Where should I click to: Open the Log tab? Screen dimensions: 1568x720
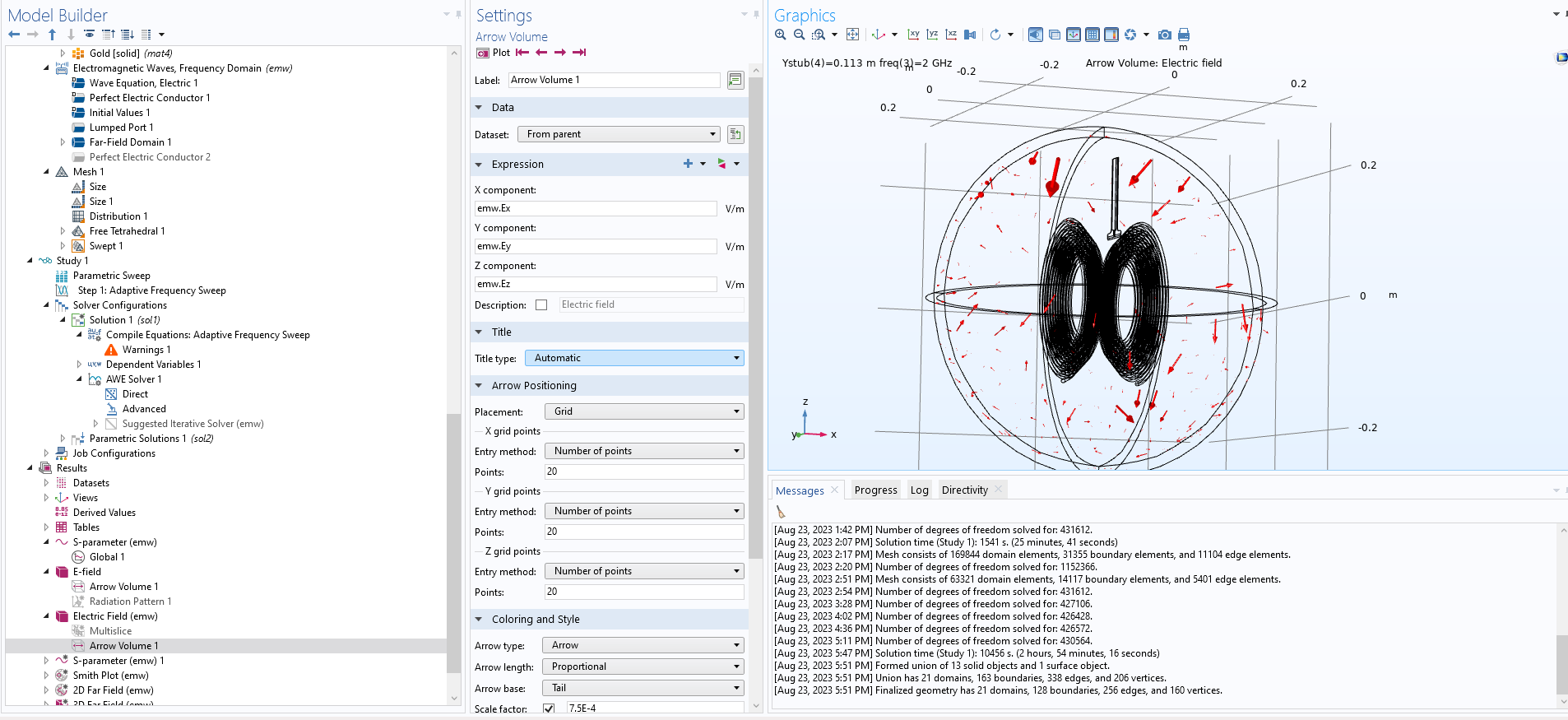(x=919, y=490)
